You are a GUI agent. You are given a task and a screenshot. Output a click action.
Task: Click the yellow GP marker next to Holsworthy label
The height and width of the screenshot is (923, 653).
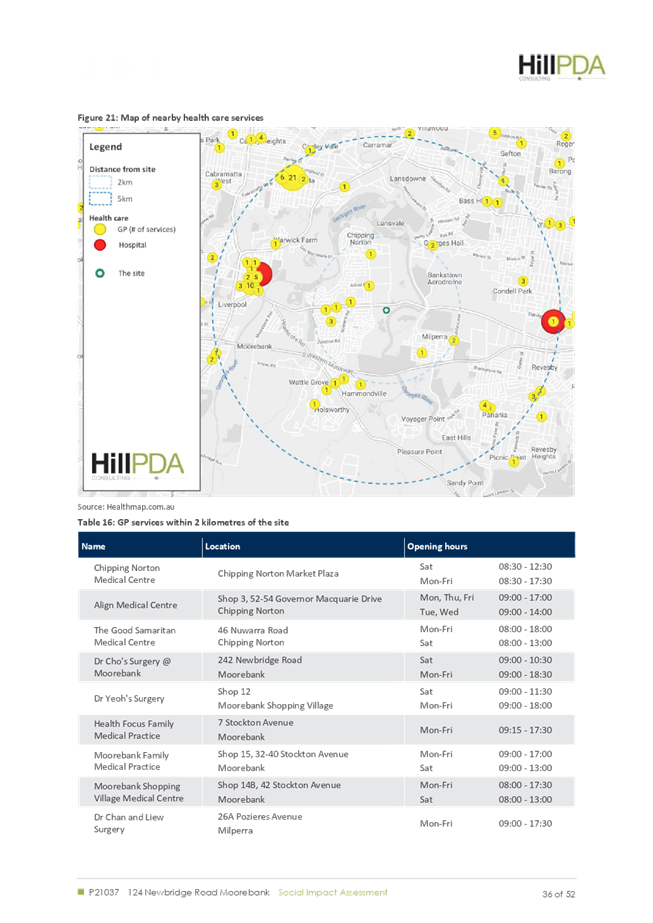pos(315,404)
